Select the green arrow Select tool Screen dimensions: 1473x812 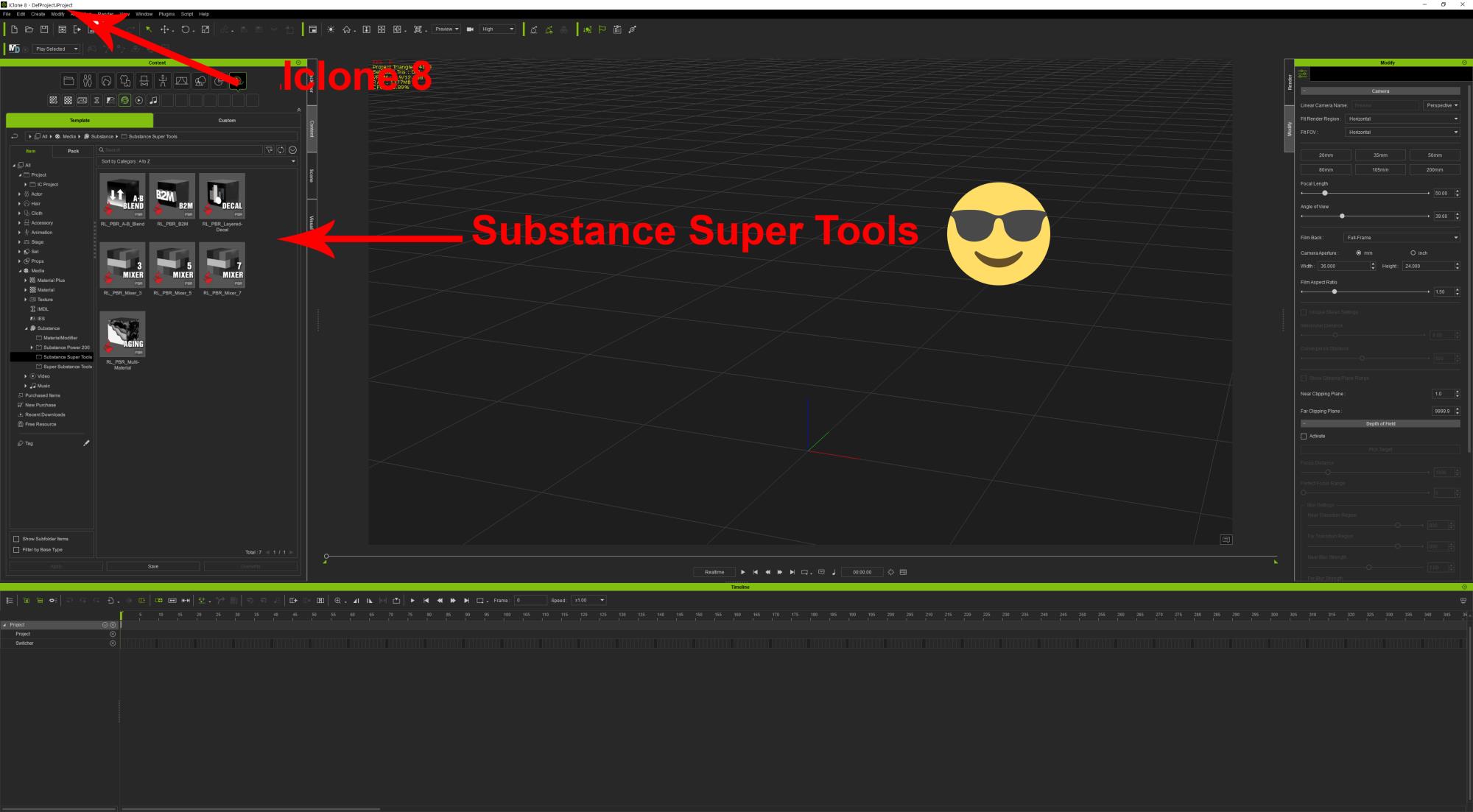pyautogui.click(x=148, y=29)
